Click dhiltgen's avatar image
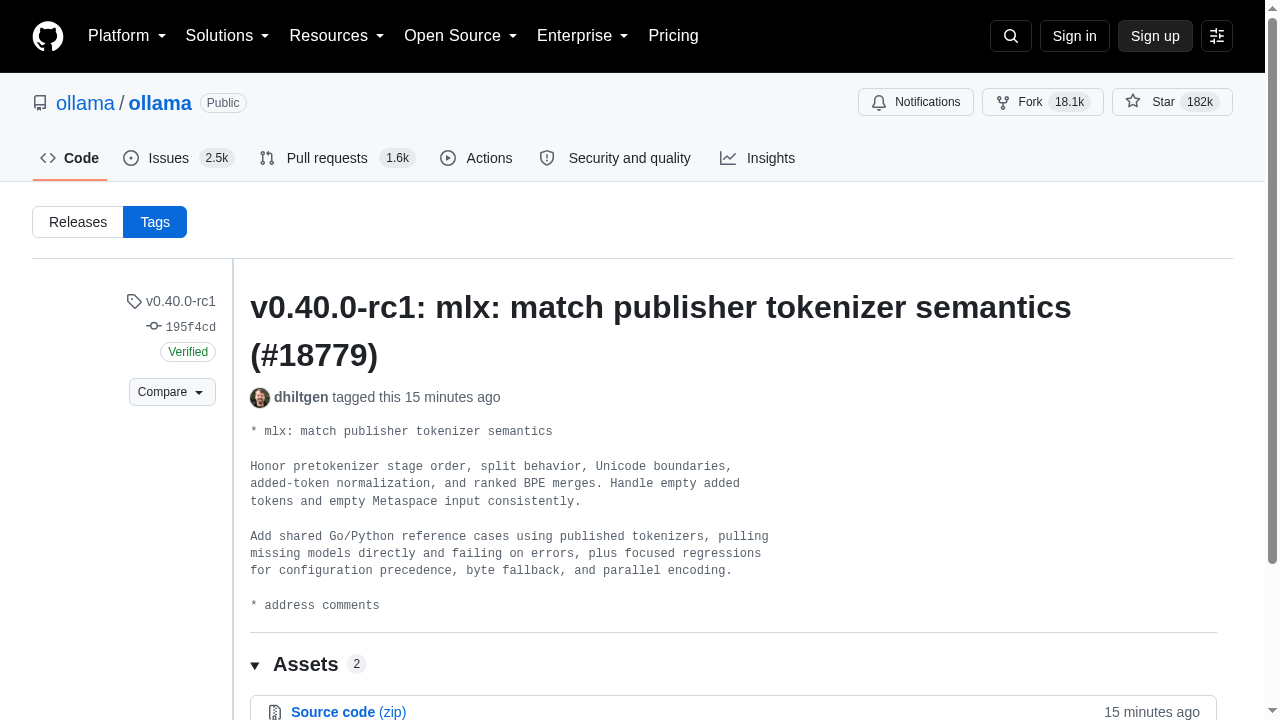Image resolution: width=1280 pixels, height=720 pixels. click(x=260, y=397)
